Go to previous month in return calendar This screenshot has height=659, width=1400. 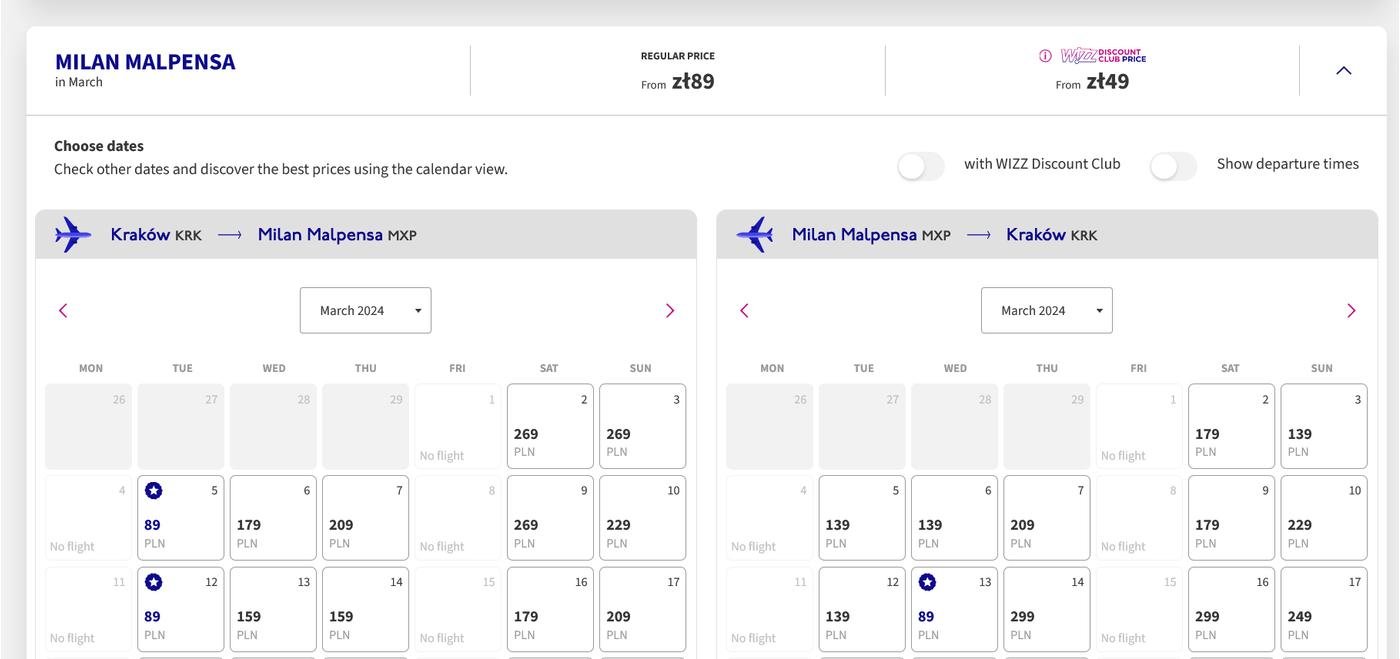[744, 311]
